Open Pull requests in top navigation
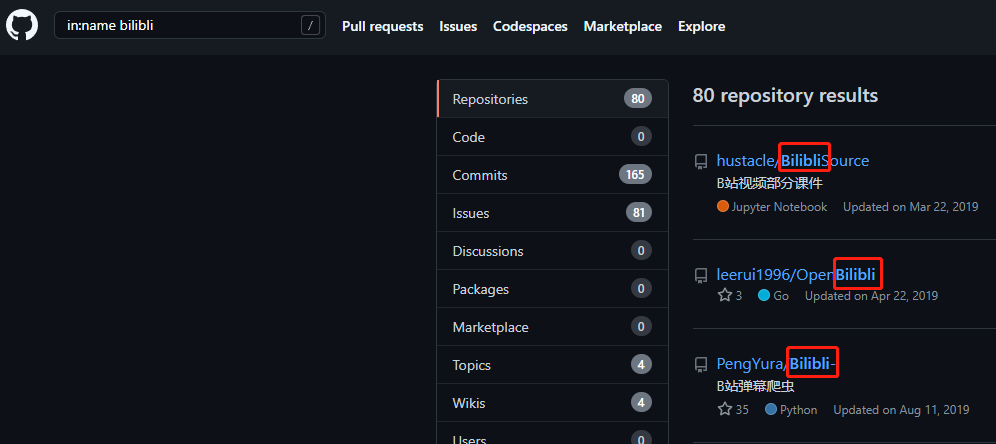The height and width of the screenshot is (444, 996). (382, 26)
